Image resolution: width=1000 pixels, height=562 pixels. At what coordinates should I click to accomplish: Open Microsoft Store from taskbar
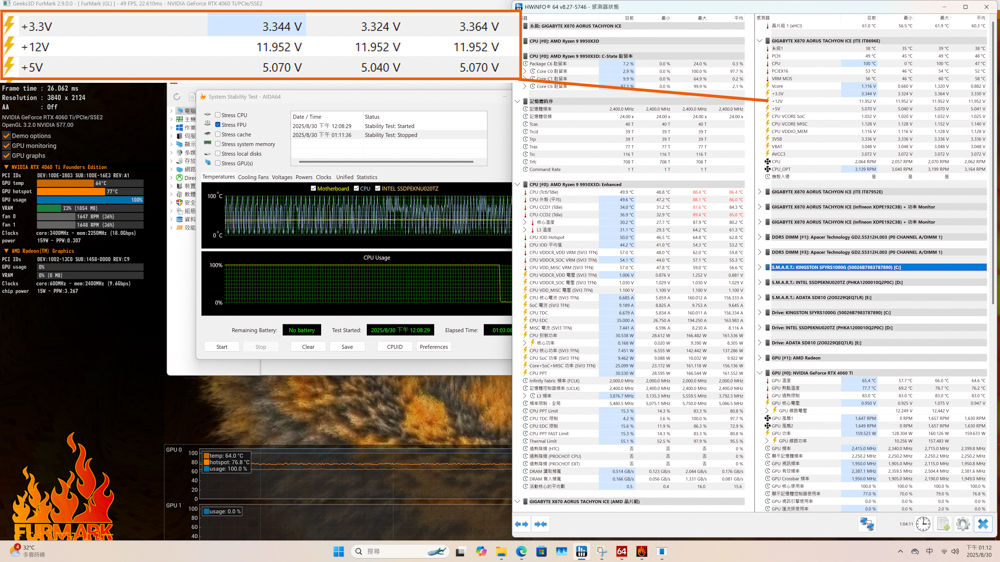(x=541, y=551)
